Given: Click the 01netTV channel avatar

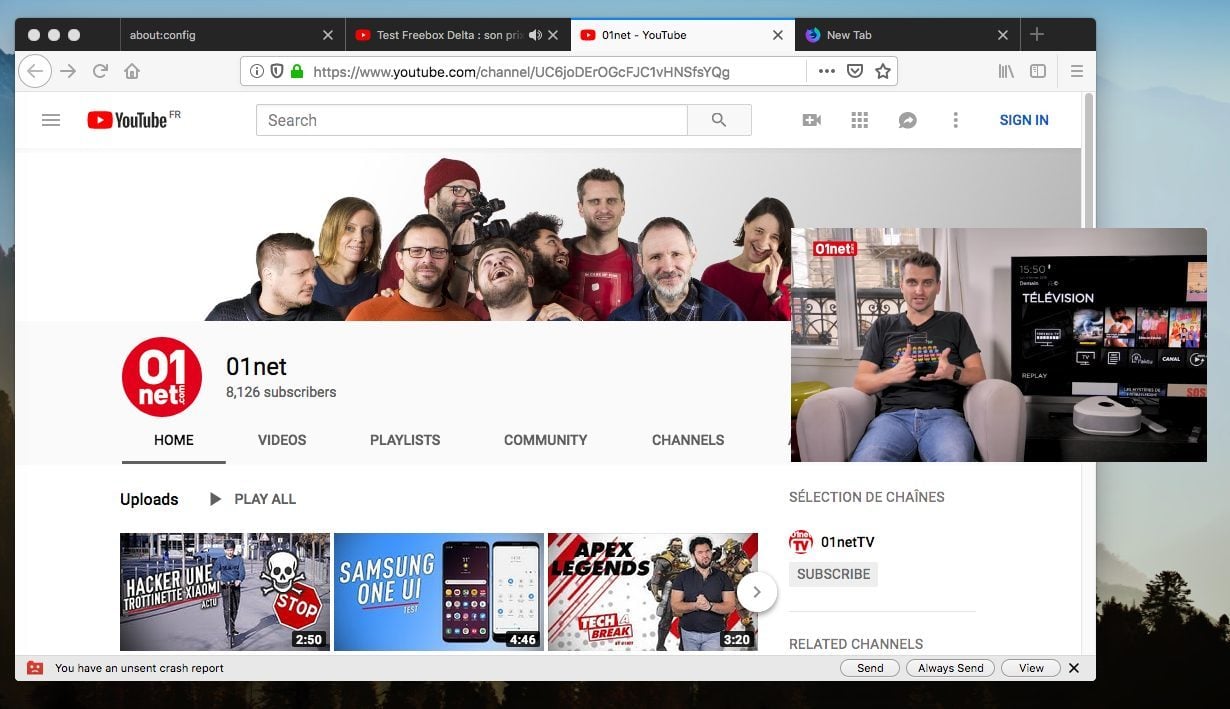Looking at the screenshot, I should [801, 542].
